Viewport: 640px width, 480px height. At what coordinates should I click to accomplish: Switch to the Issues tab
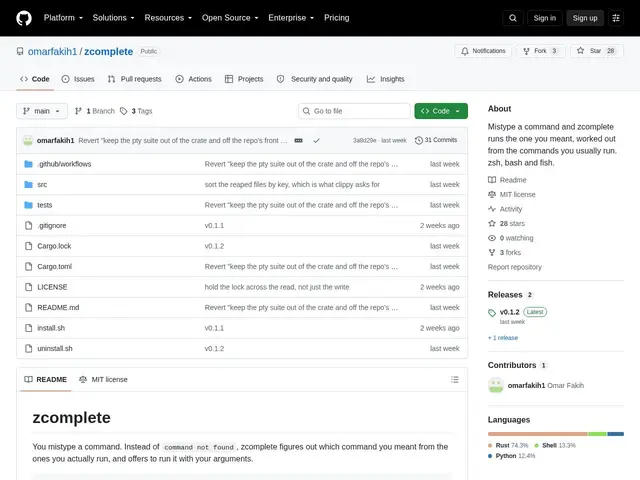pos(78,79)
